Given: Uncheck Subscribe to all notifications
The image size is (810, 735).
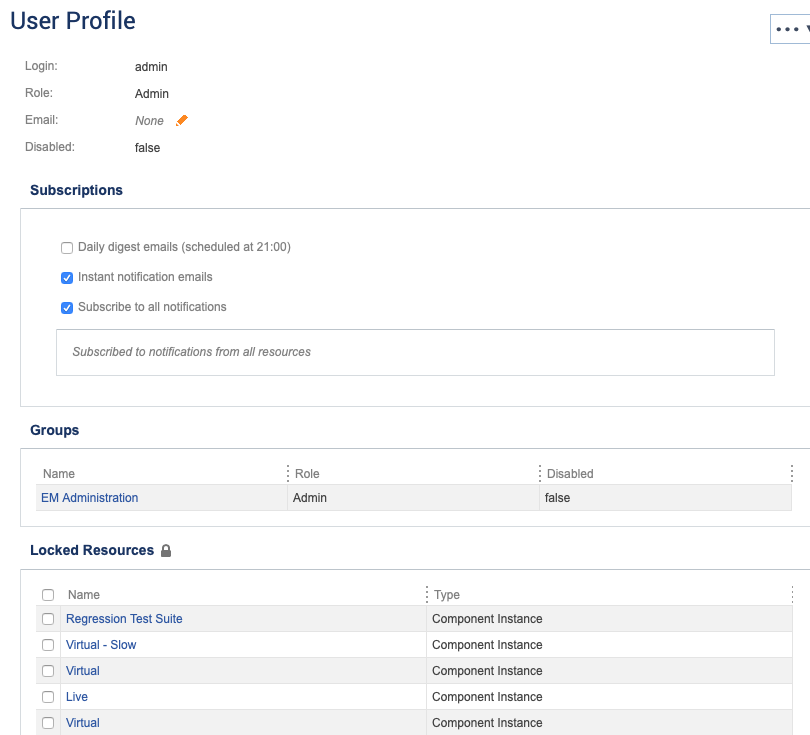Looking at the screenshot, I should pos(67,308).
